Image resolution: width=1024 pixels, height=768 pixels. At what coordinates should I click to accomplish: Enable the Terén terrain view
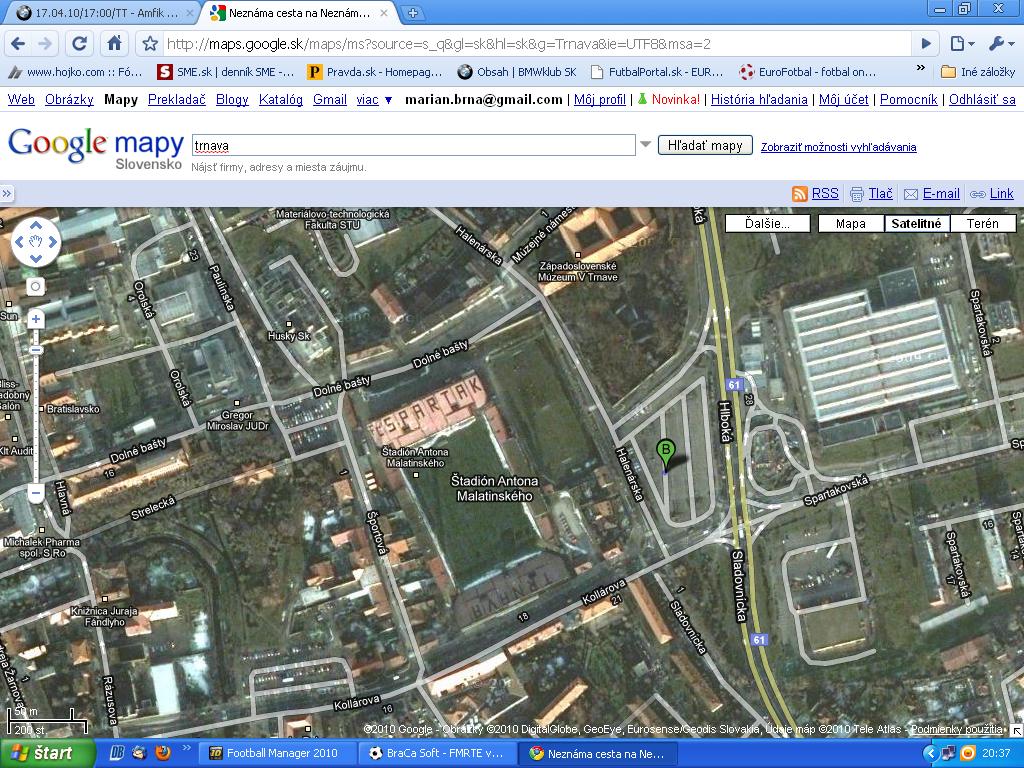[982, 223]
